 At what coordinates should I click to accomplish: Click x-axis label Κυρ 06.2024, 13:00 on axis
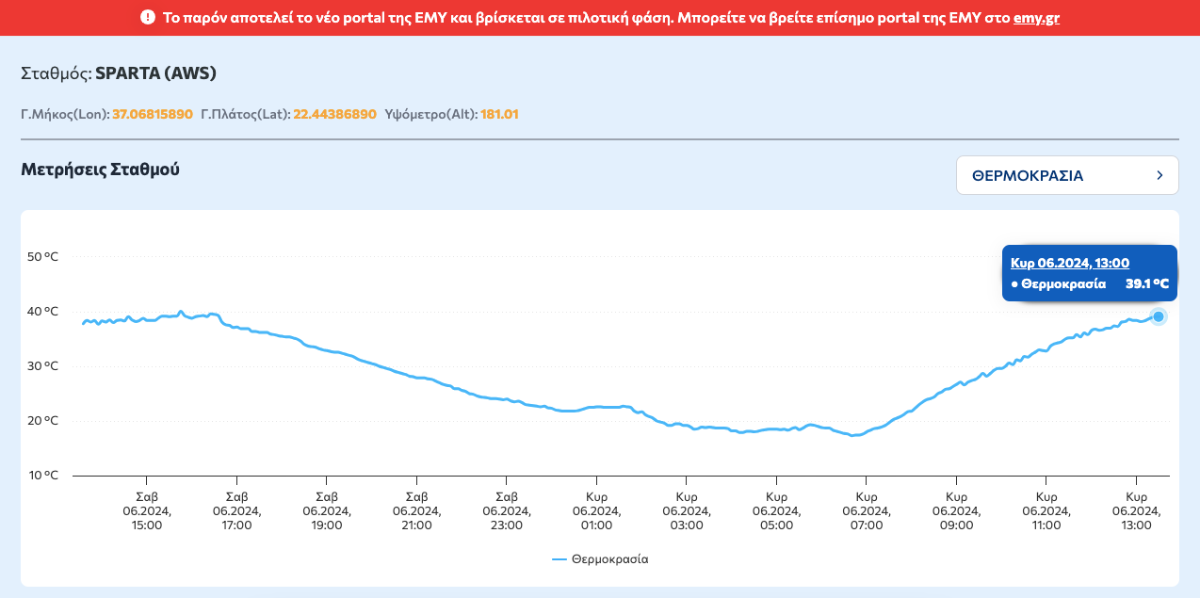(x=1136, y=510)
